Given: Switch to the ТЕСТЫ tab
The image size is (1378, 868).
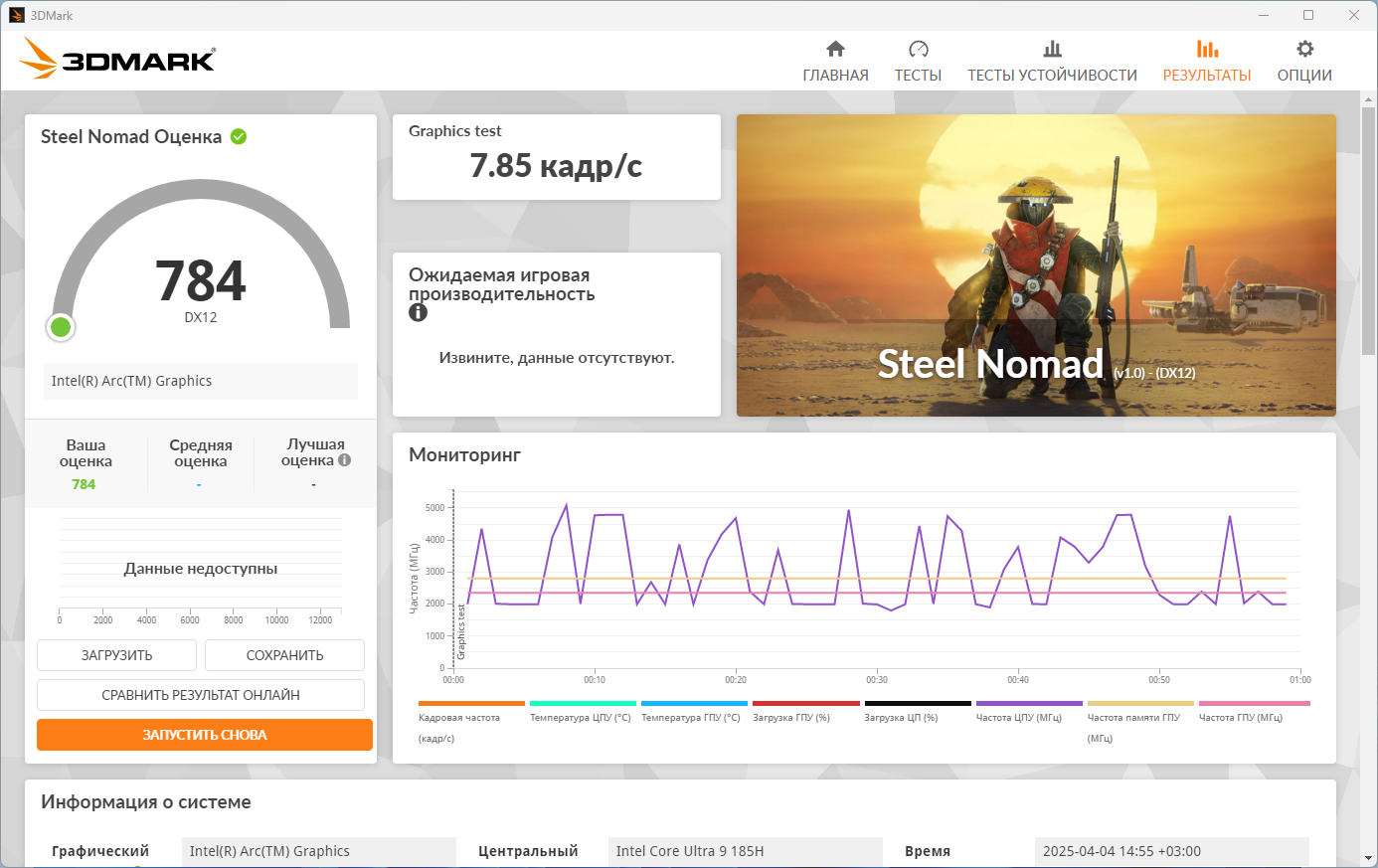Looking at the screenshot, I should (918, 62).
